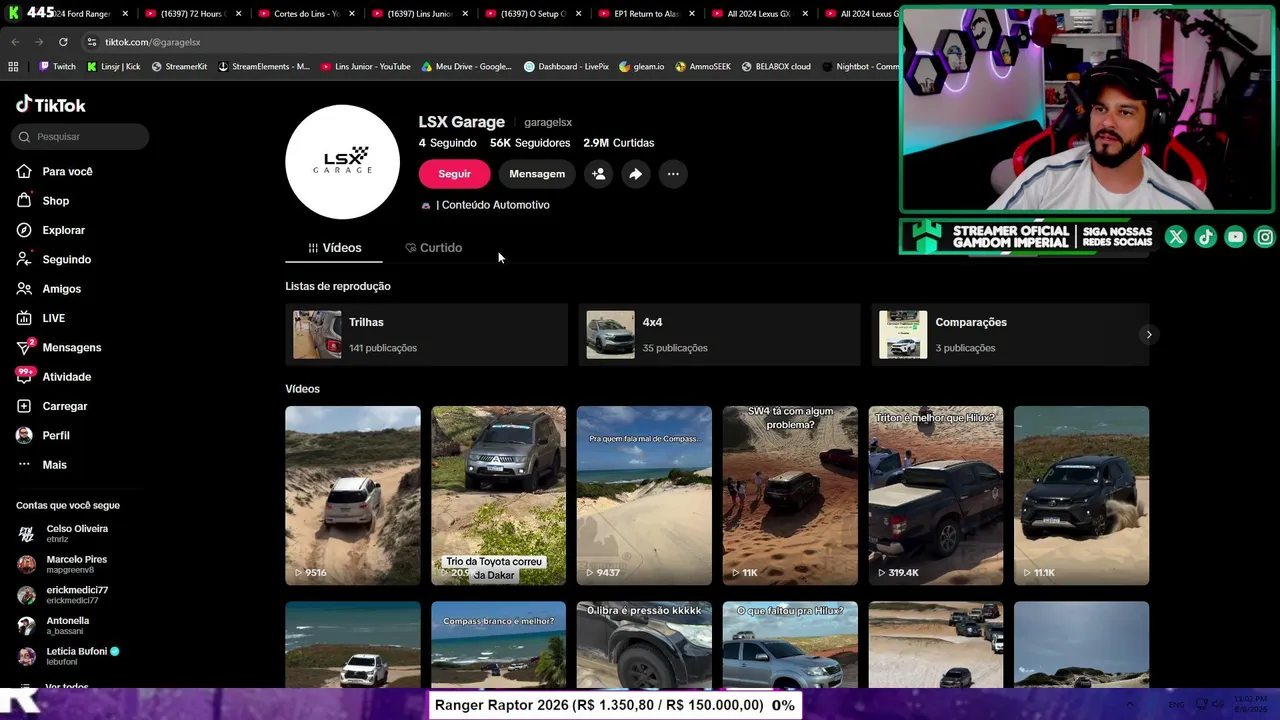
Task: Open the three-dot more options menu
Action: [x=673, y=174]
